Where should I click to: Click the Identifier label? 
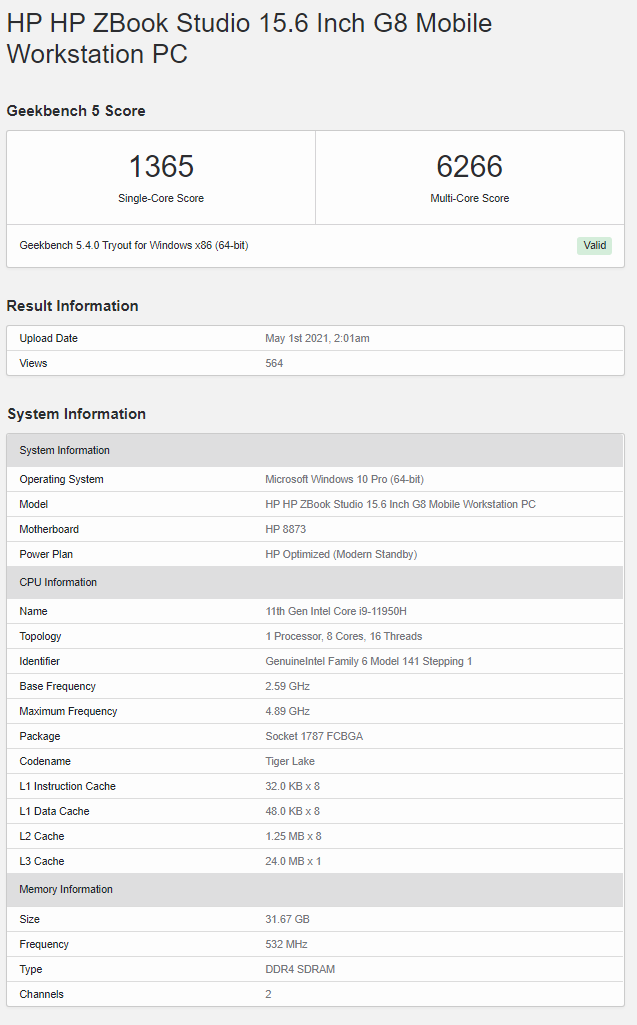[39, 661]
